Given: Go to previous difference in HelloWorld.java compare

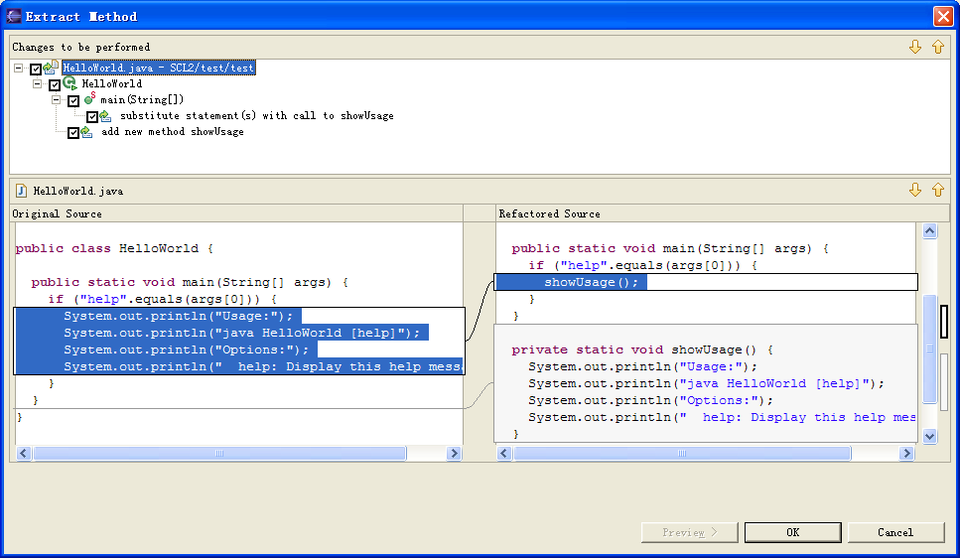Looking at the screenshot, I should 938,190.
